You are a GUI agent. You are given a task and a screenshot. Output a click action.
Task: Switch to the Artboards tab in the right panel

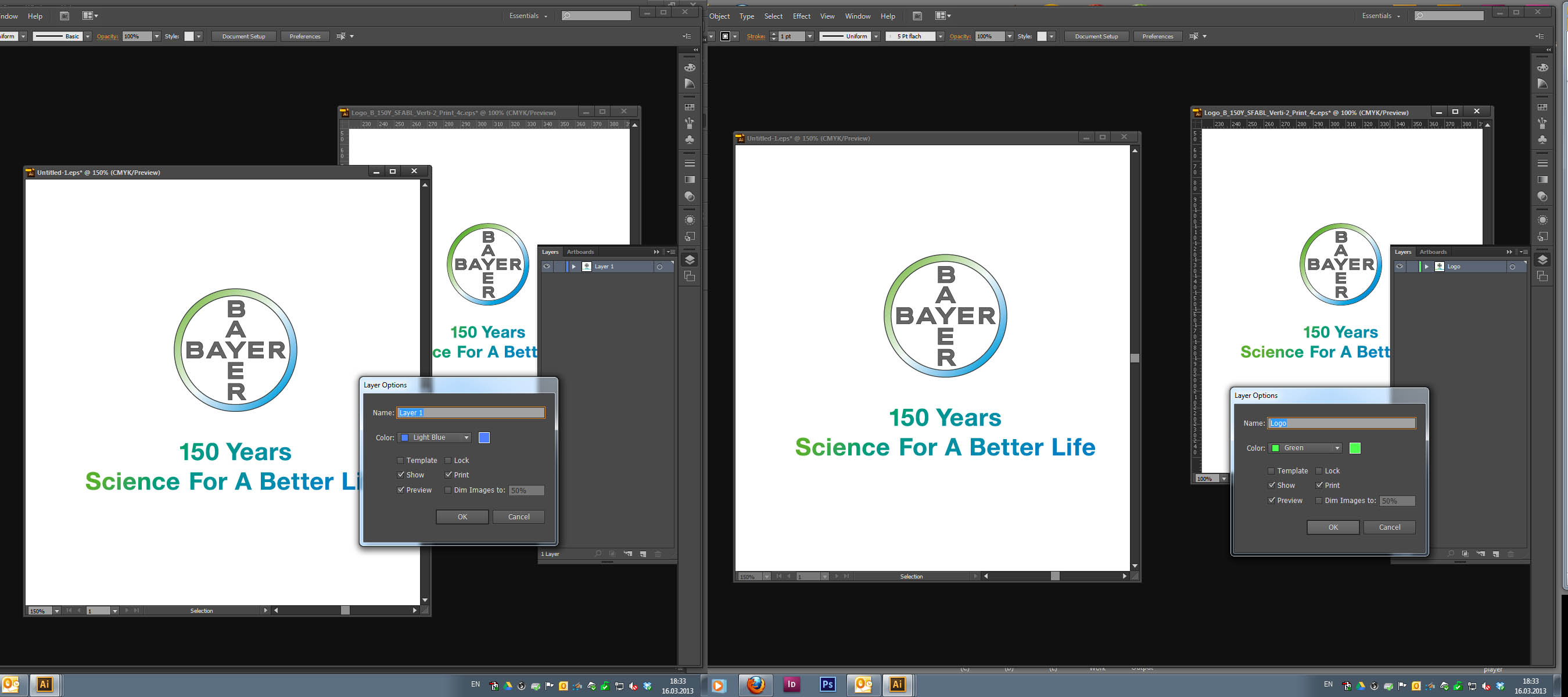[x=1433, y=252]
